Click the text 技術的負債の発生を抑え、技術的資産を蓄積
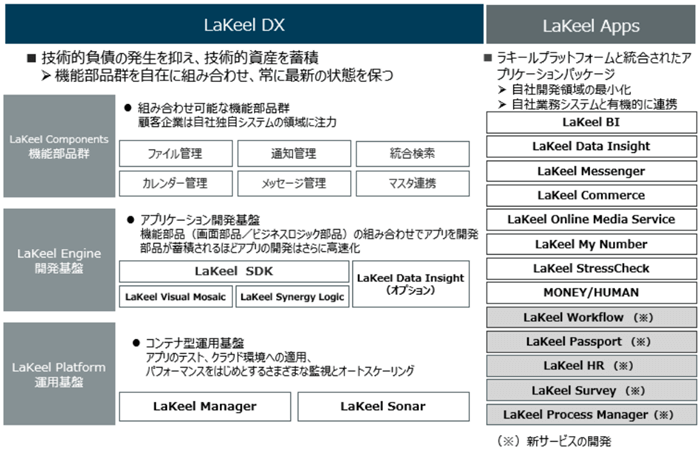The image size is (700, 452). tap(180, 58)
